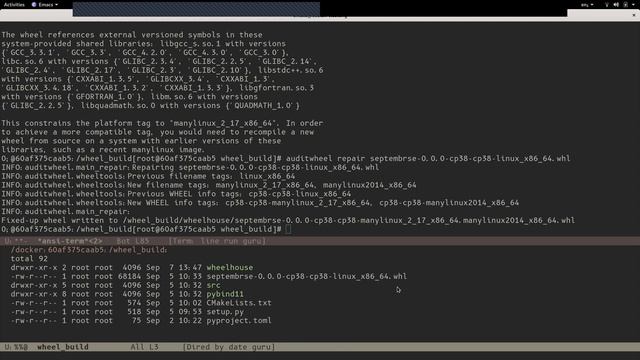
Task: Open CMakeLists.txt in Dired listing
Action: tap(239, 303)
